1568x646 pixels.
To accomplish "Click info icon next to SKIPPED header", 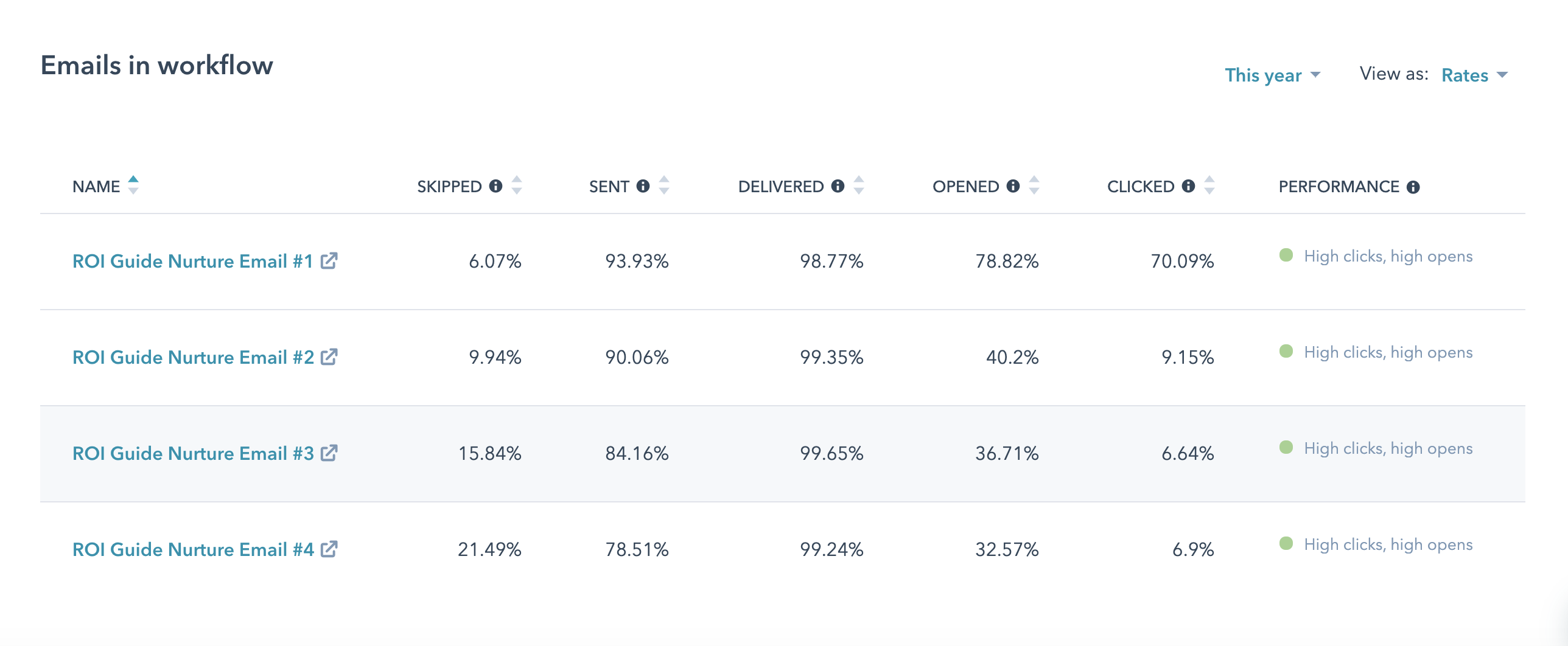I will coord(496,186).
